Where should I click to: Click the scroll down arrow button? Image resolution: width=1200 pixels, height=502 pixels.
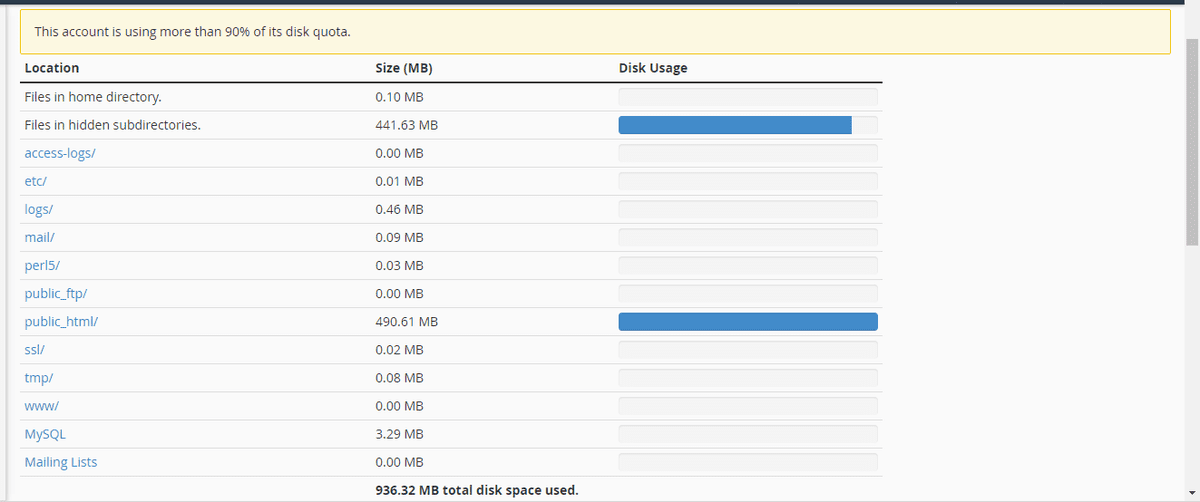[x=1192, y=494]
